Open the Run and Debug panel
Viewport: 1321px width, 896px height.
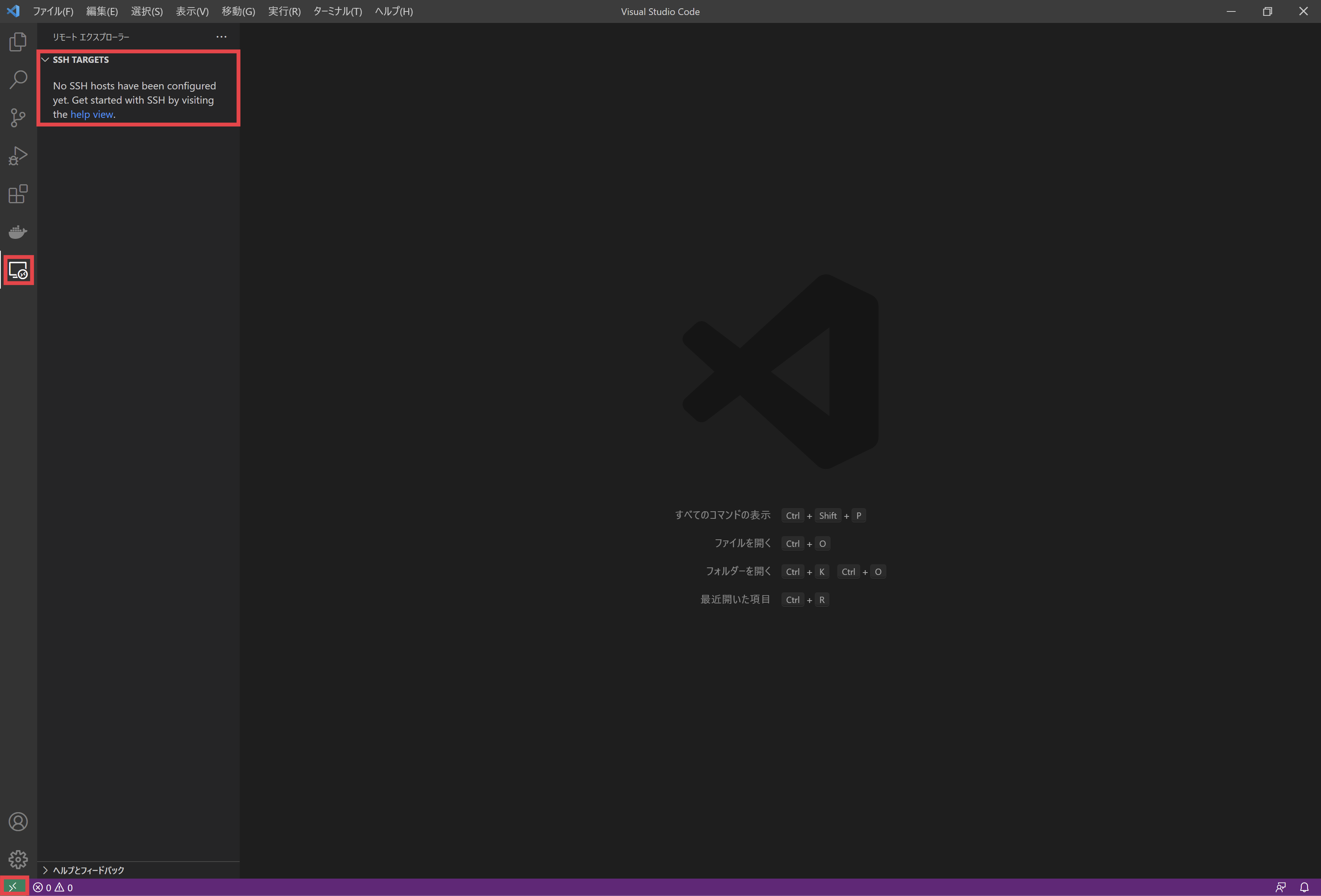coord(18,156)
